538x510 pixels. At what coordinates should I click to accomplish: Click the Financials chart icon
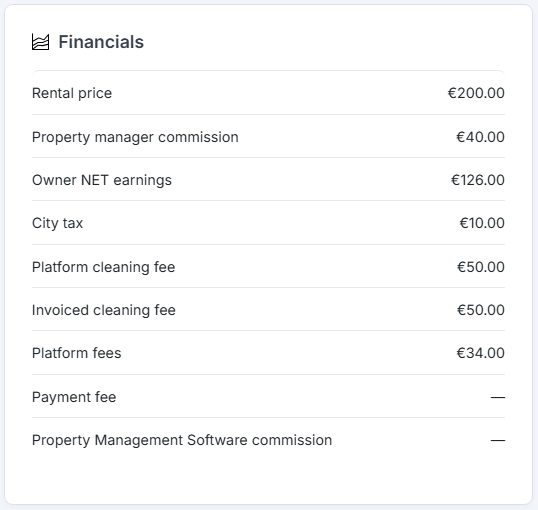click(40, 42)
